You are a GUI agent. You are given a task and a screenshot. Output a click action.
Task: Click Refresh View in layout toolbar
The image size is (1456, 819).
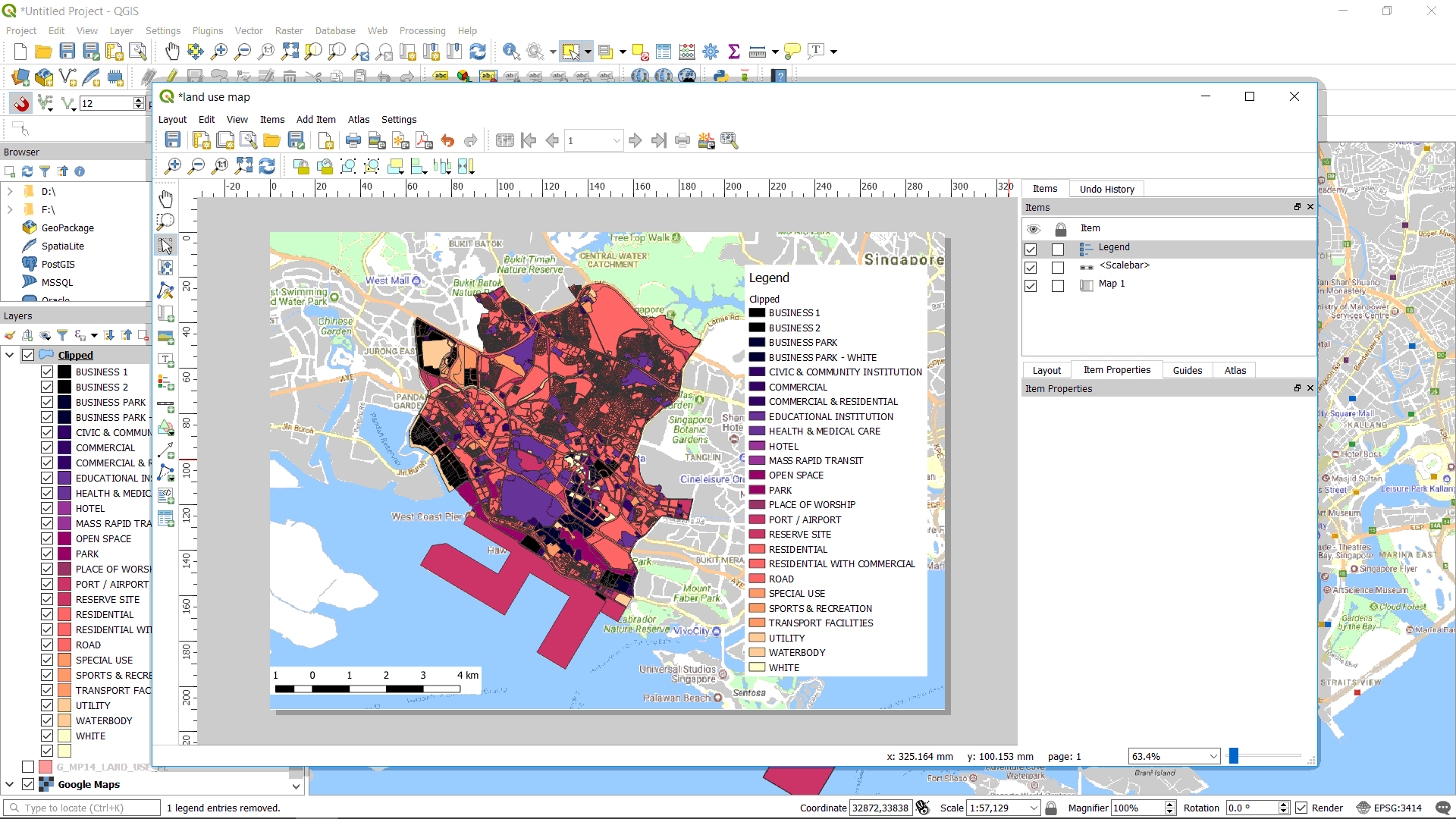click(x=267, y=166)
